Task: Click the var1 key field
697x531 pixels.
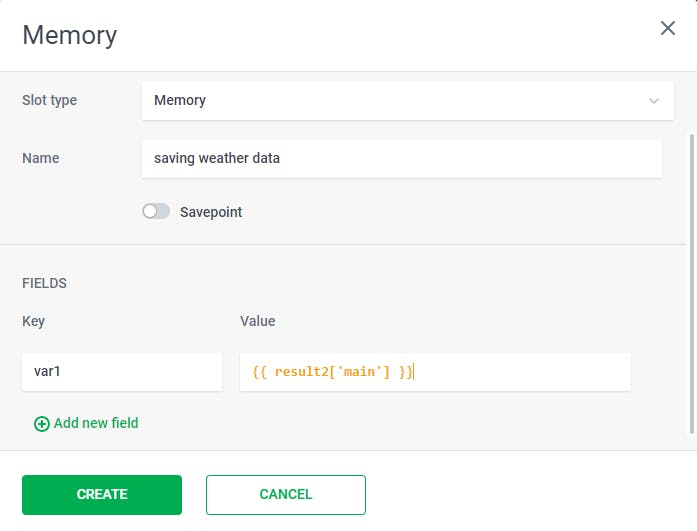Action: click(x=122, y=372)
